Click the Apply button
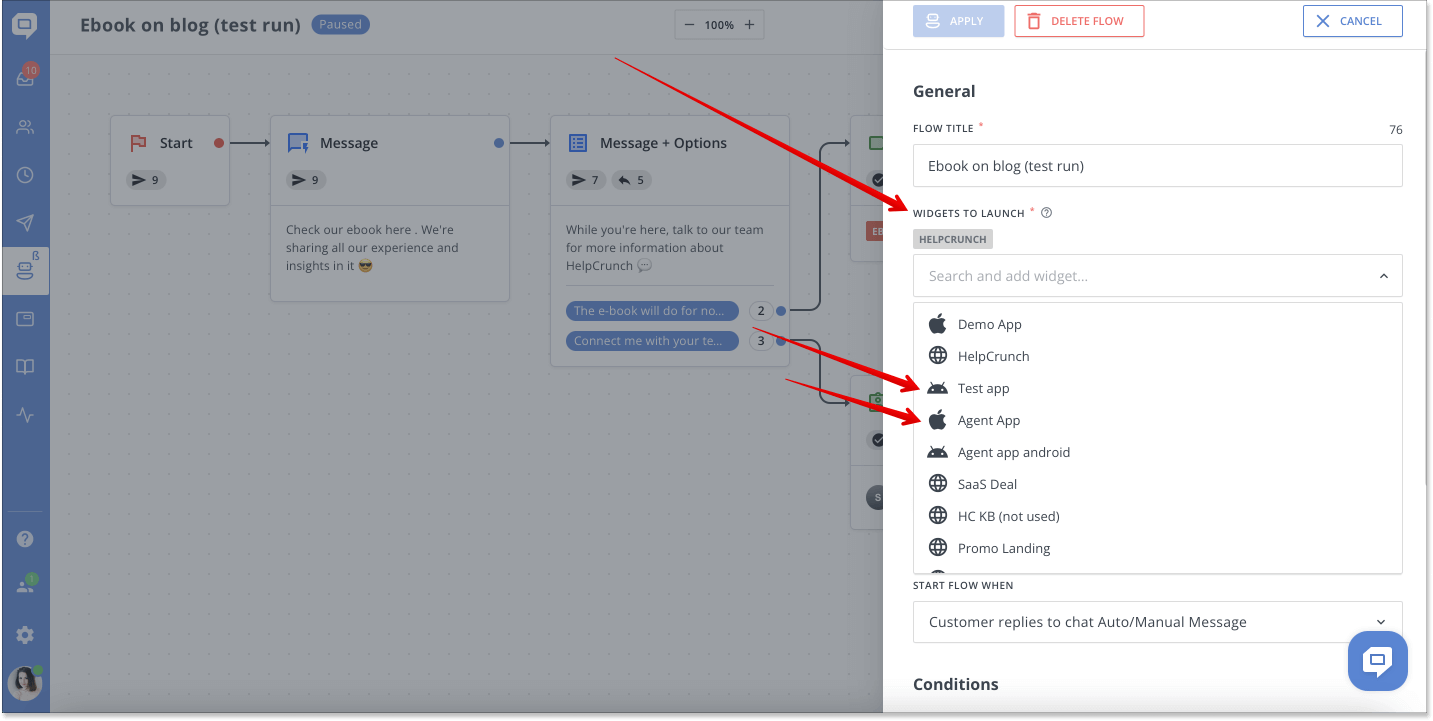Viewport: 1433px width, 721px height. 958,21
